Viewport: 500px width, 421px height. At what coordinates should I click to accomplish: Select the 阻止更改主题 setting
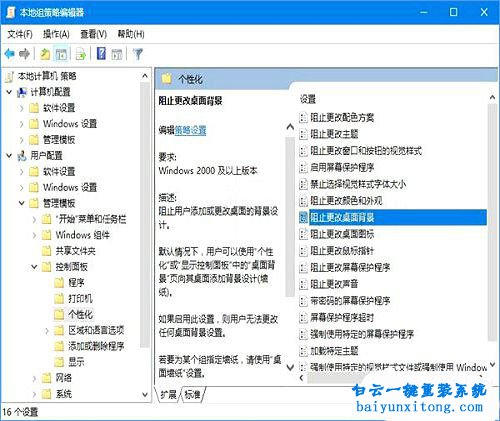(334, 134)
